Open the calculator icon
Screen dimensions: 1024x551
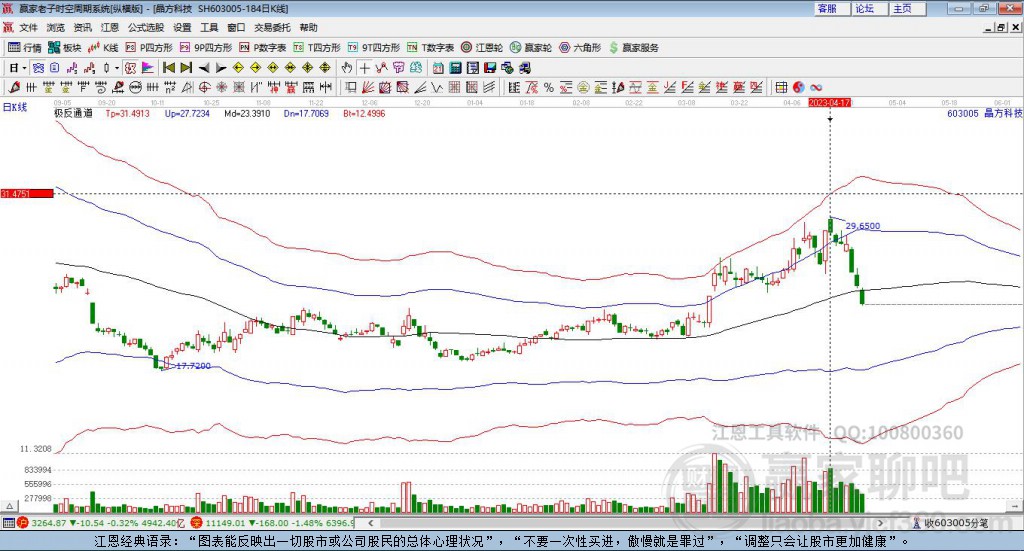tap(455, 68)
